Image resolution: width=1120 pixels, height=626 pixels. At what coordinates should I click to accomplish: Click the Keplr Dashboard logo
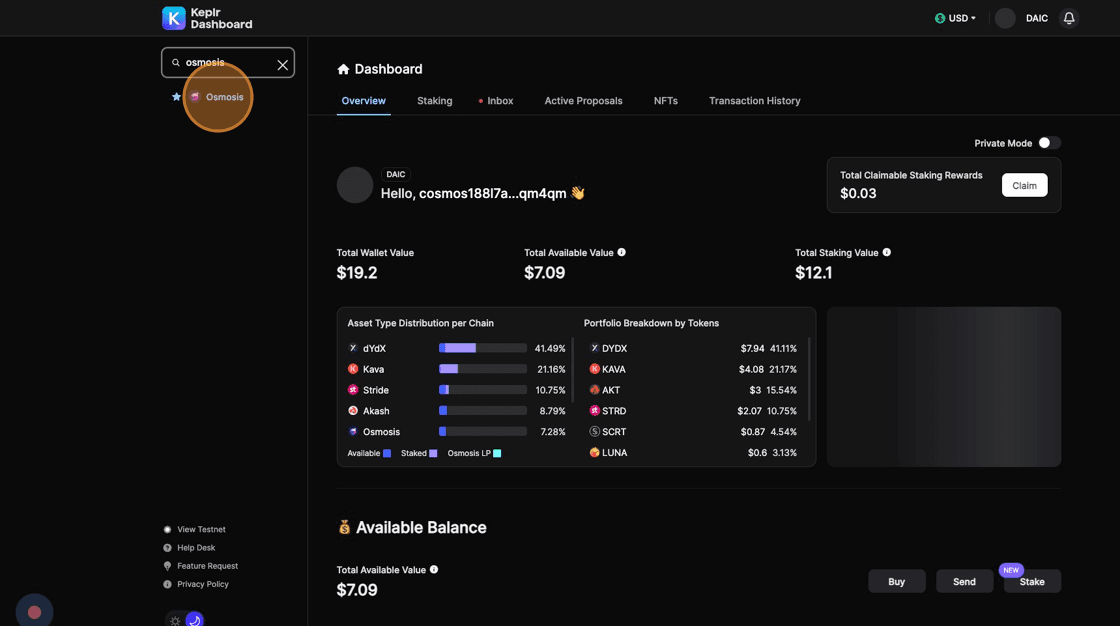207,18
